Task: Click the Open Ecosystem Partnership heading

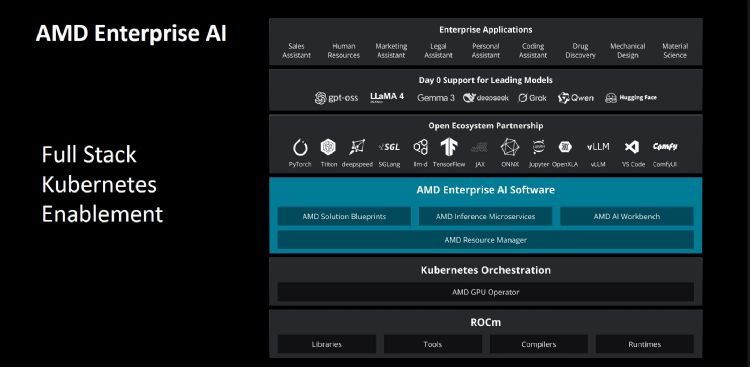Action: pos(485,126)
